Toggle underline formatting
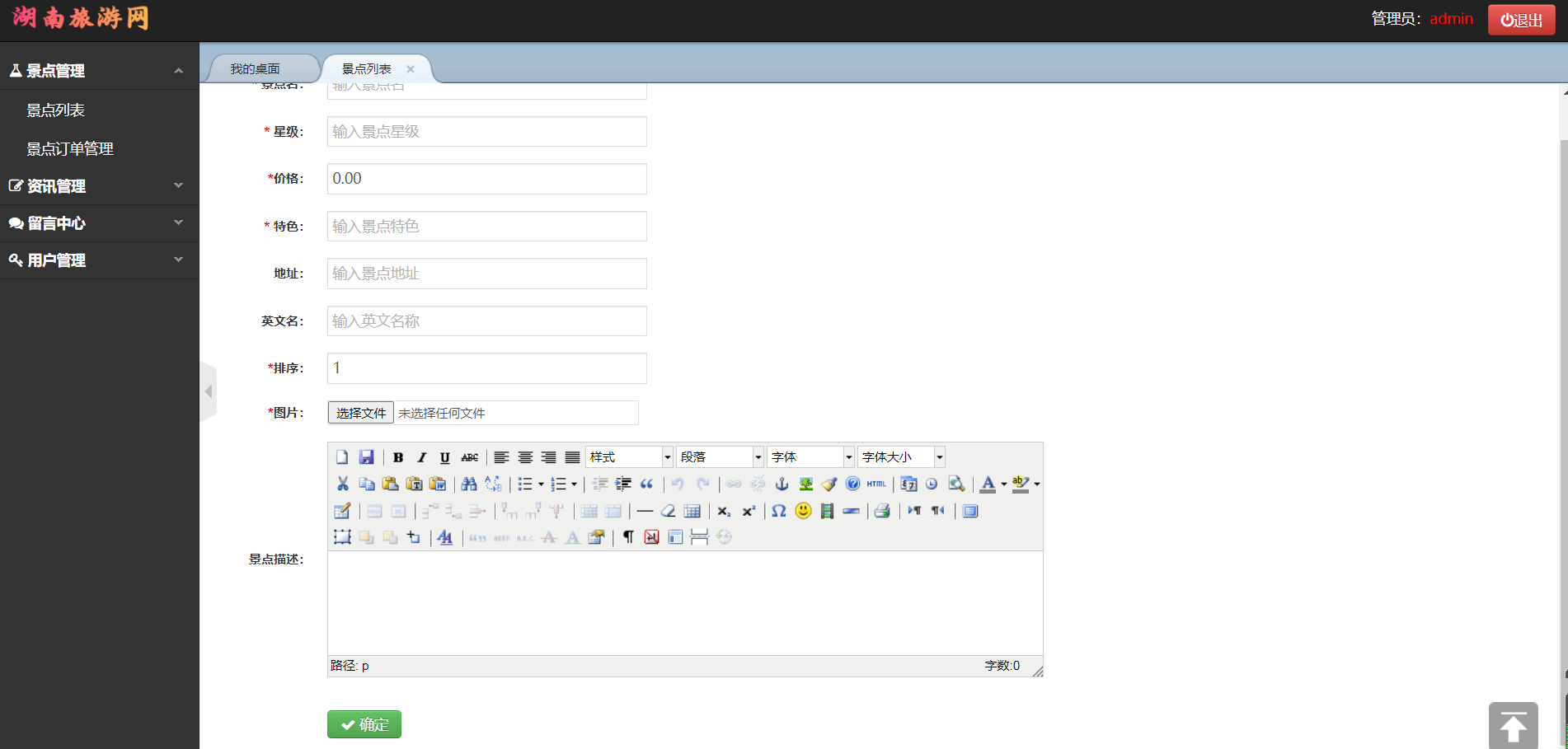Image resolution: width=1568 pixels, height=749 pixels. [x=445, y=457]
